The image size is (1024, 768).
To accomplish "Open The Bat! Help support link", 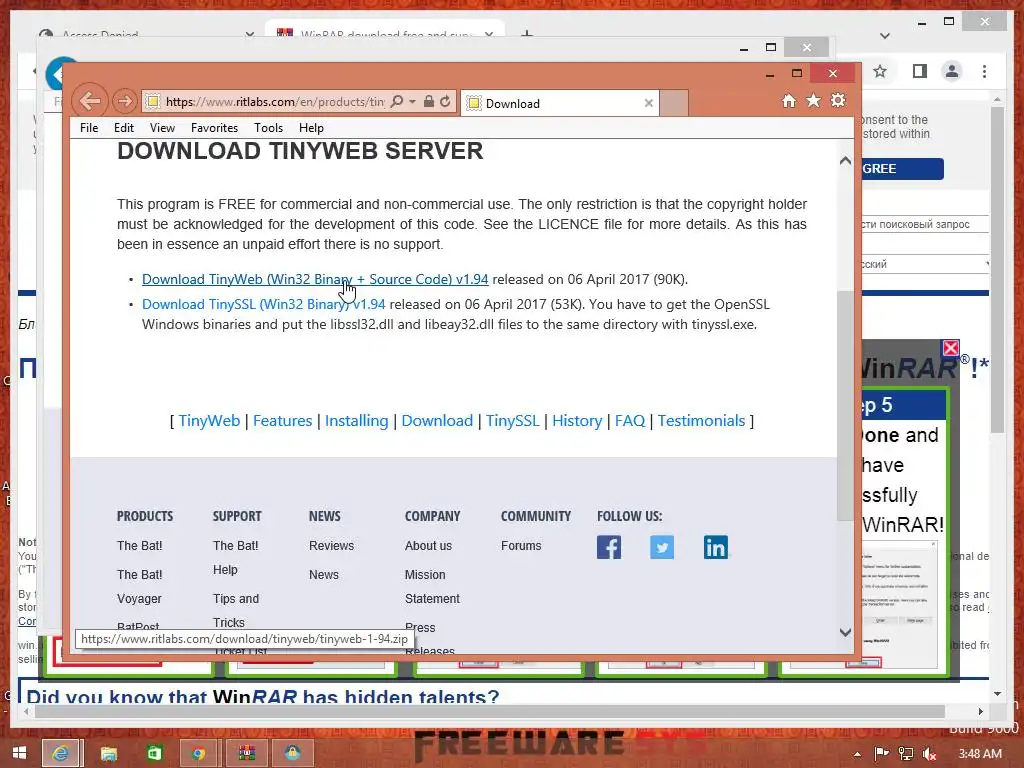I will click(236, 558).
